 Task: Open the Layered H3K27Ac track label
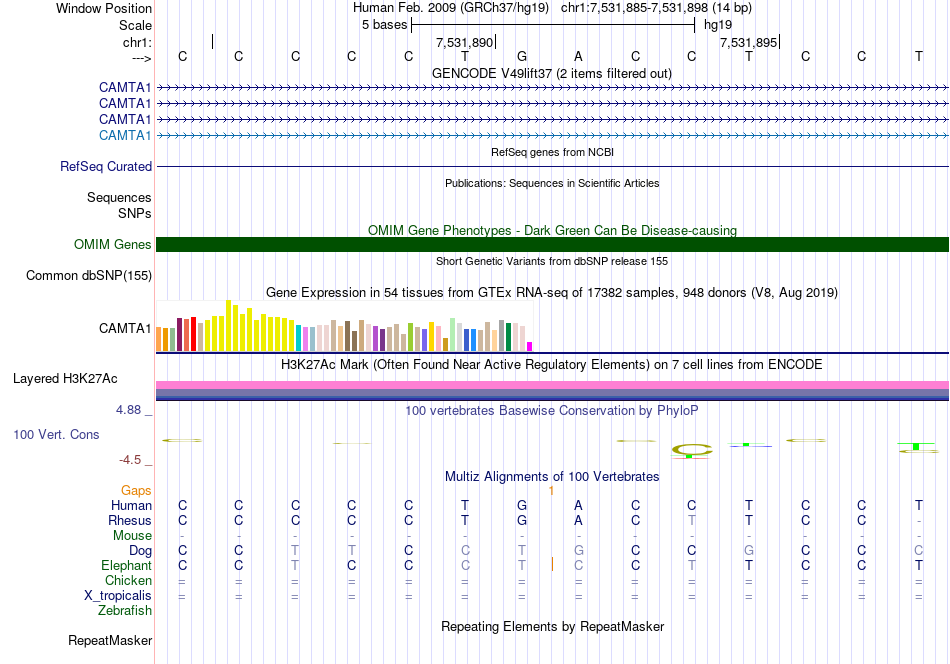[65, 378]
